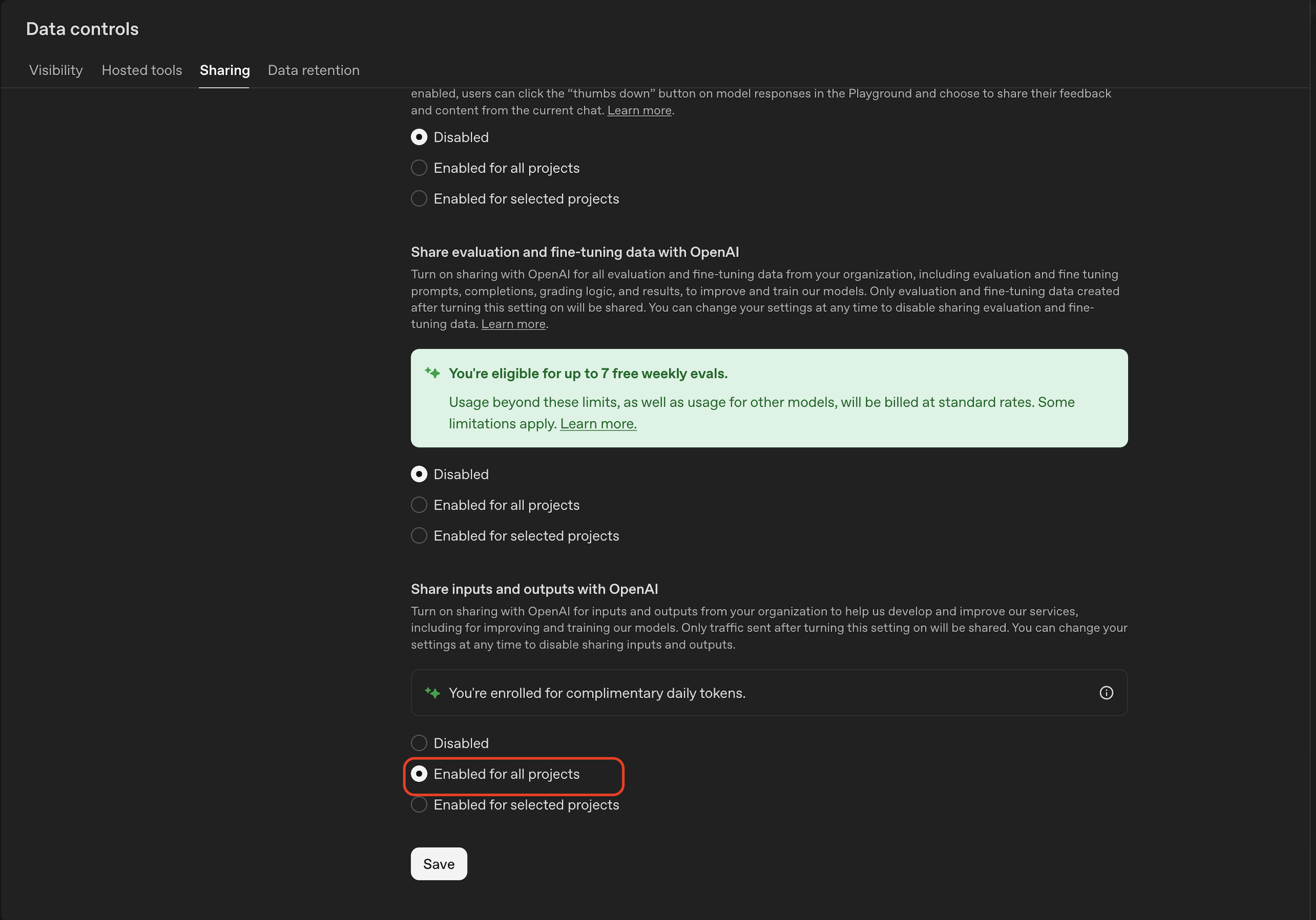Switch to the Hosted tools tab

click(x=141, y=70)
